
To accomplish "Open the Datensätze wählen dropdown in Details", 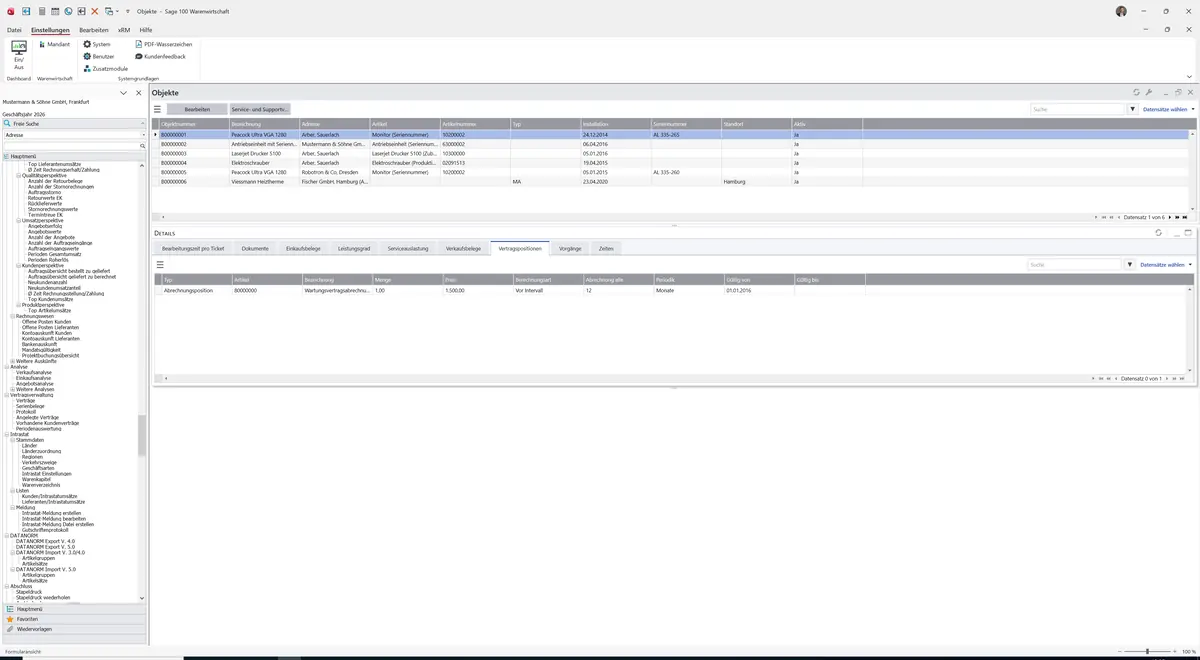I will pyautogui.click(x=1166, y=265).
